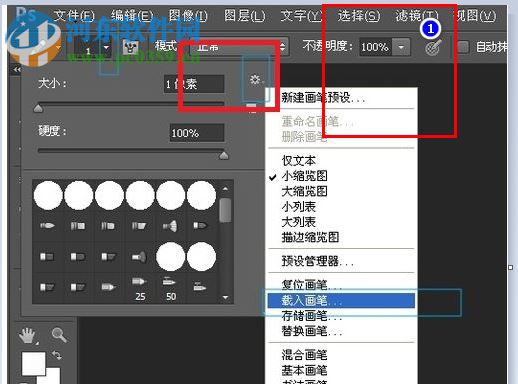Image resolution: width=518 pixels, height=384 pixels.
Task: Select the first brush tip in third row
Action: (47, 257)
